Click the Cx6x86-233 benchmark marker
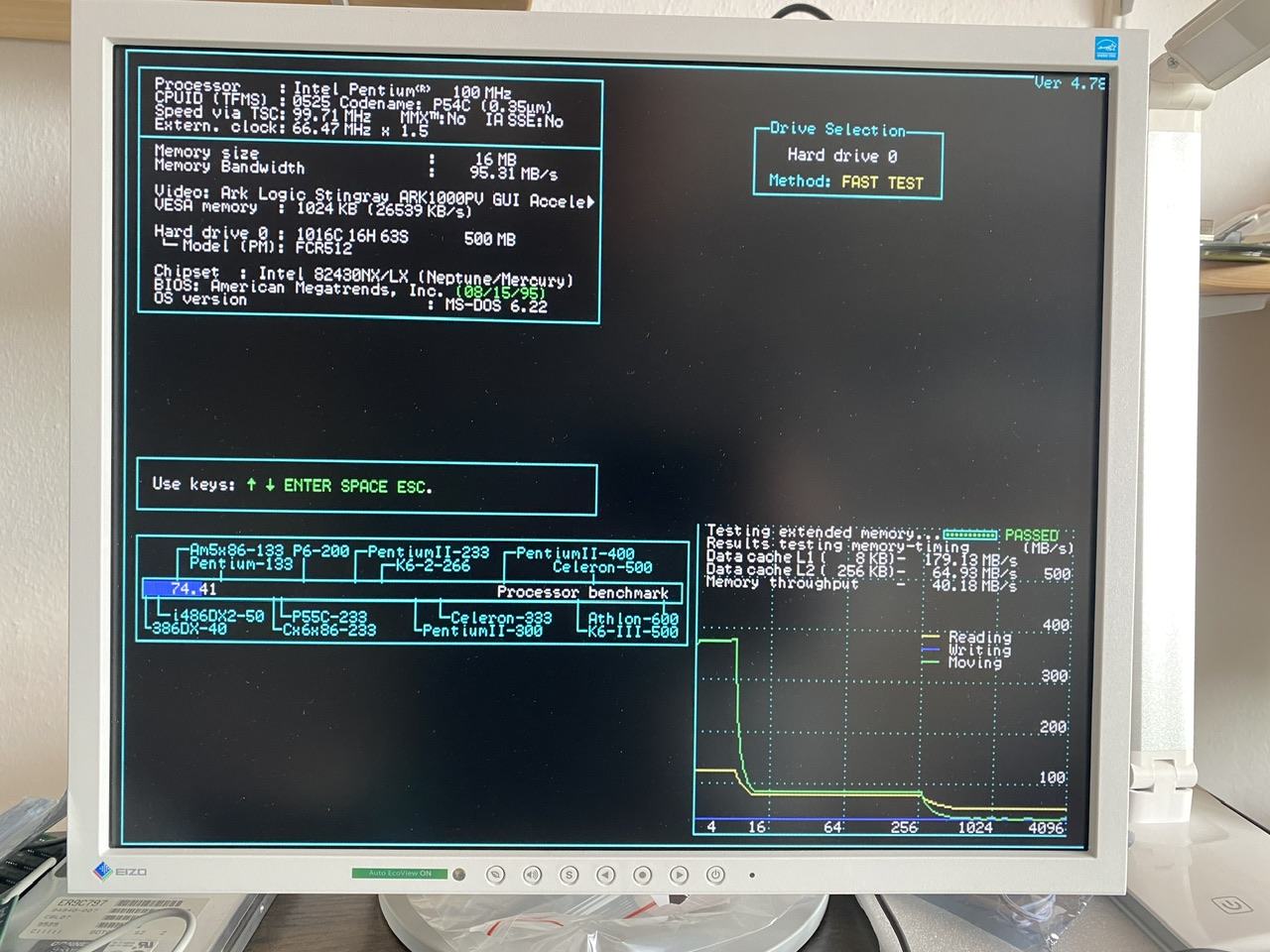This screenshot has height=952, width=1270. click(x=329, y=629)
